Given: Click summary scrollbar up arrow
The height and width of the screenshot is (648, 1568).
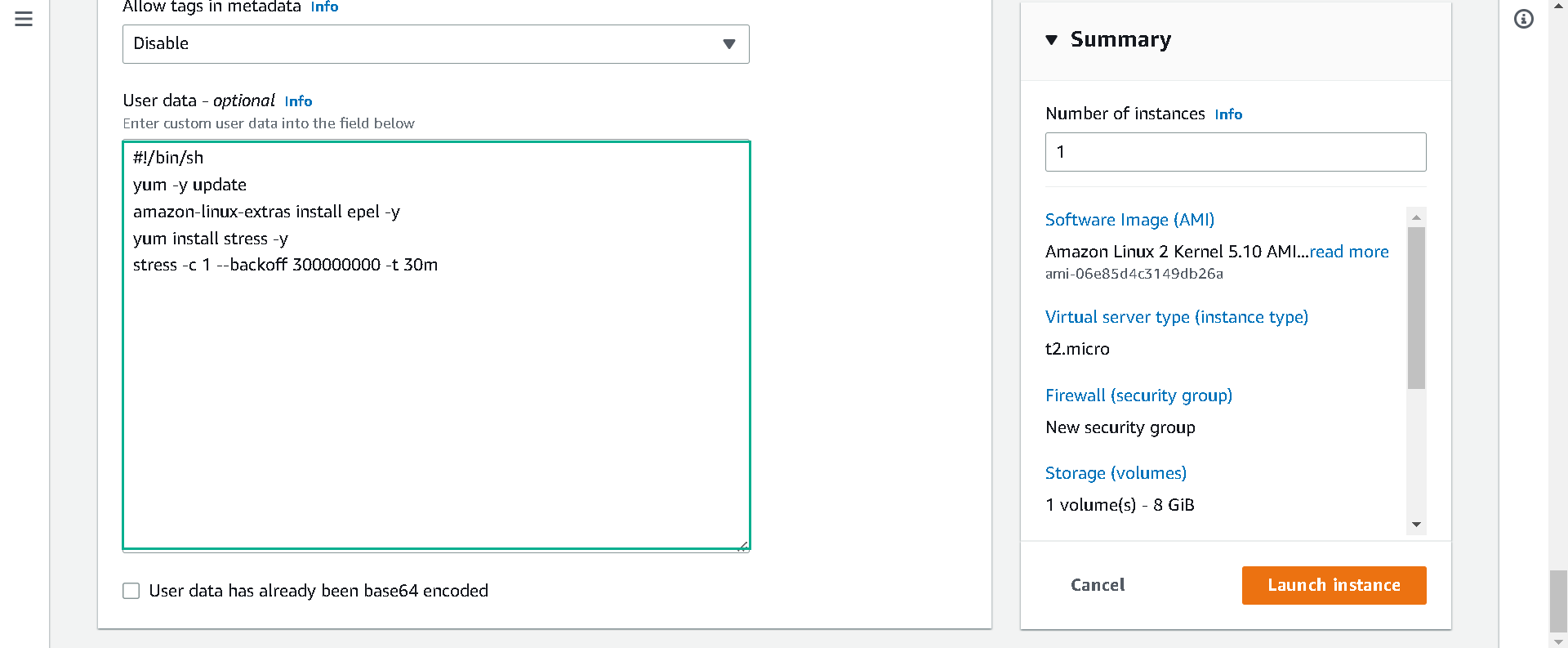Looking at the screenshot, I should click(1417, 217).
